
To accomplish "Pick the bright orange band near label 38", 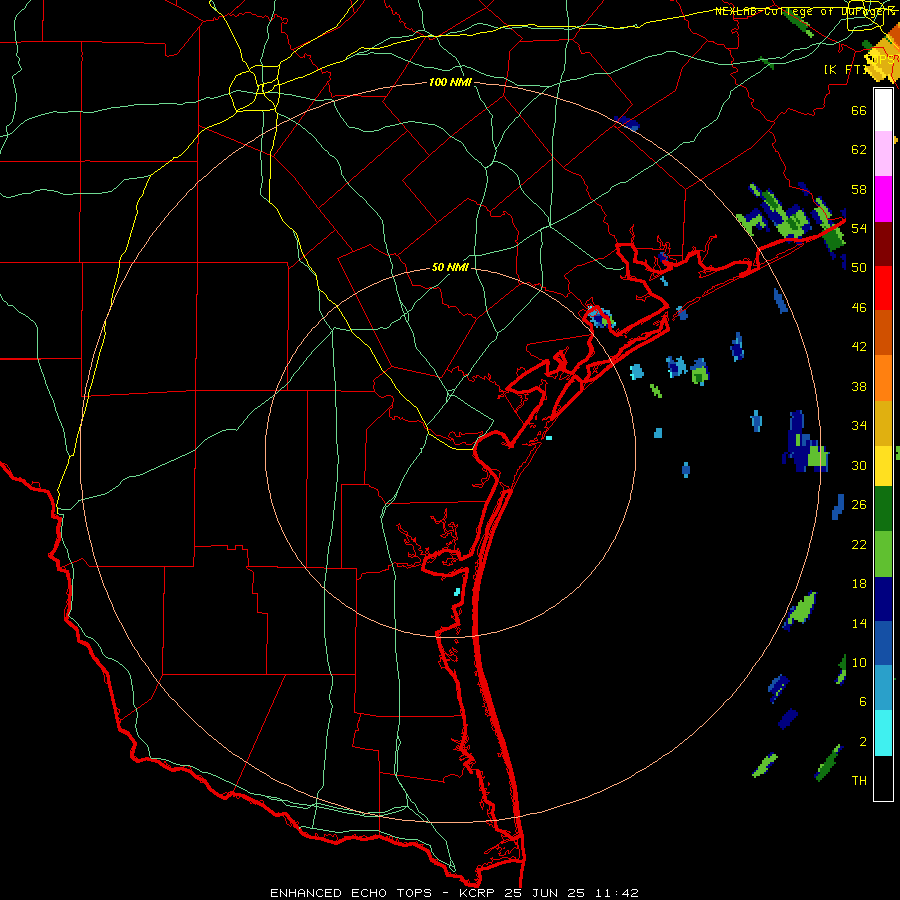I will 883,378.
